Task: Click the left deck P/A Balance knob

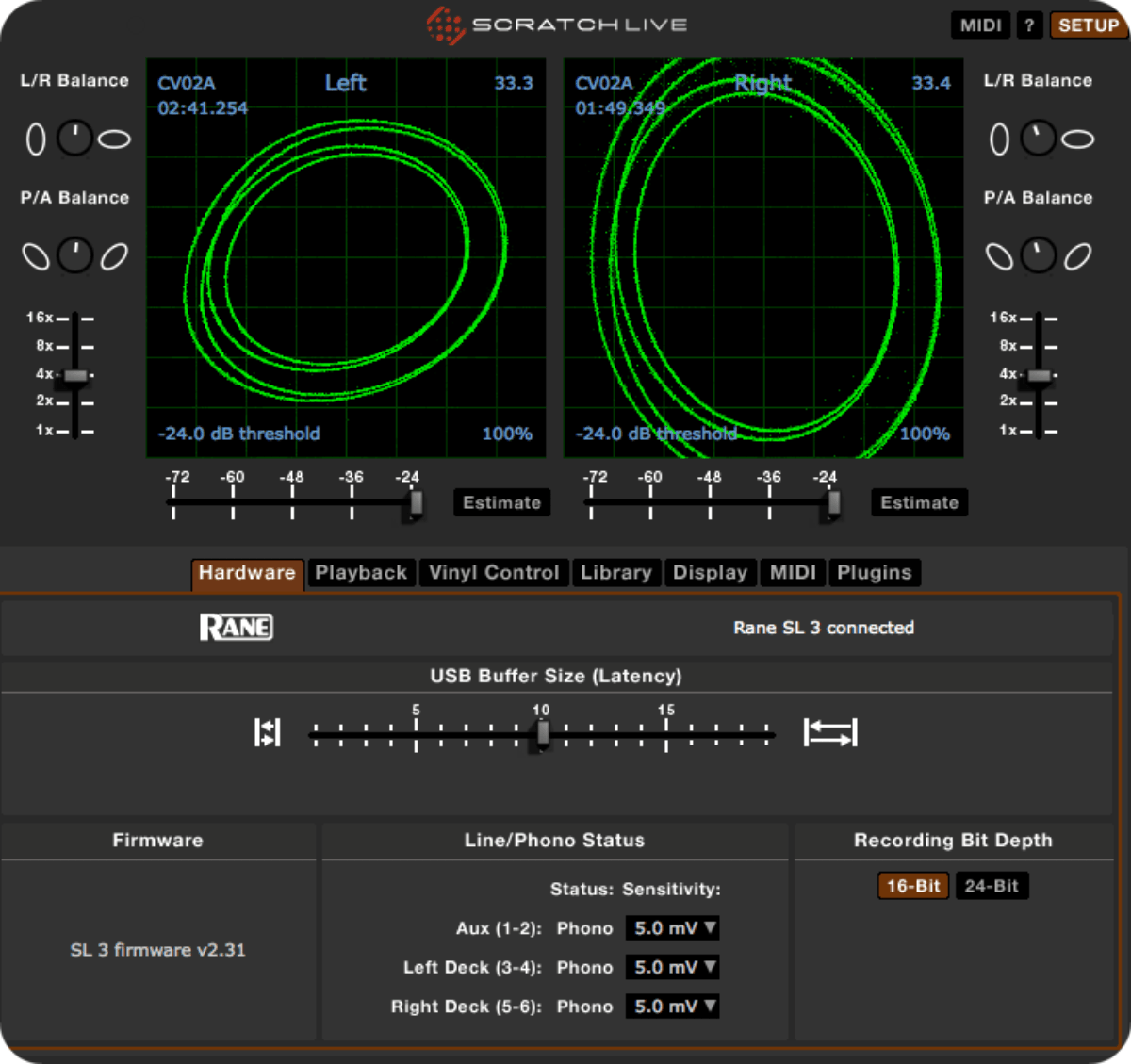Action: pos(74,255)
